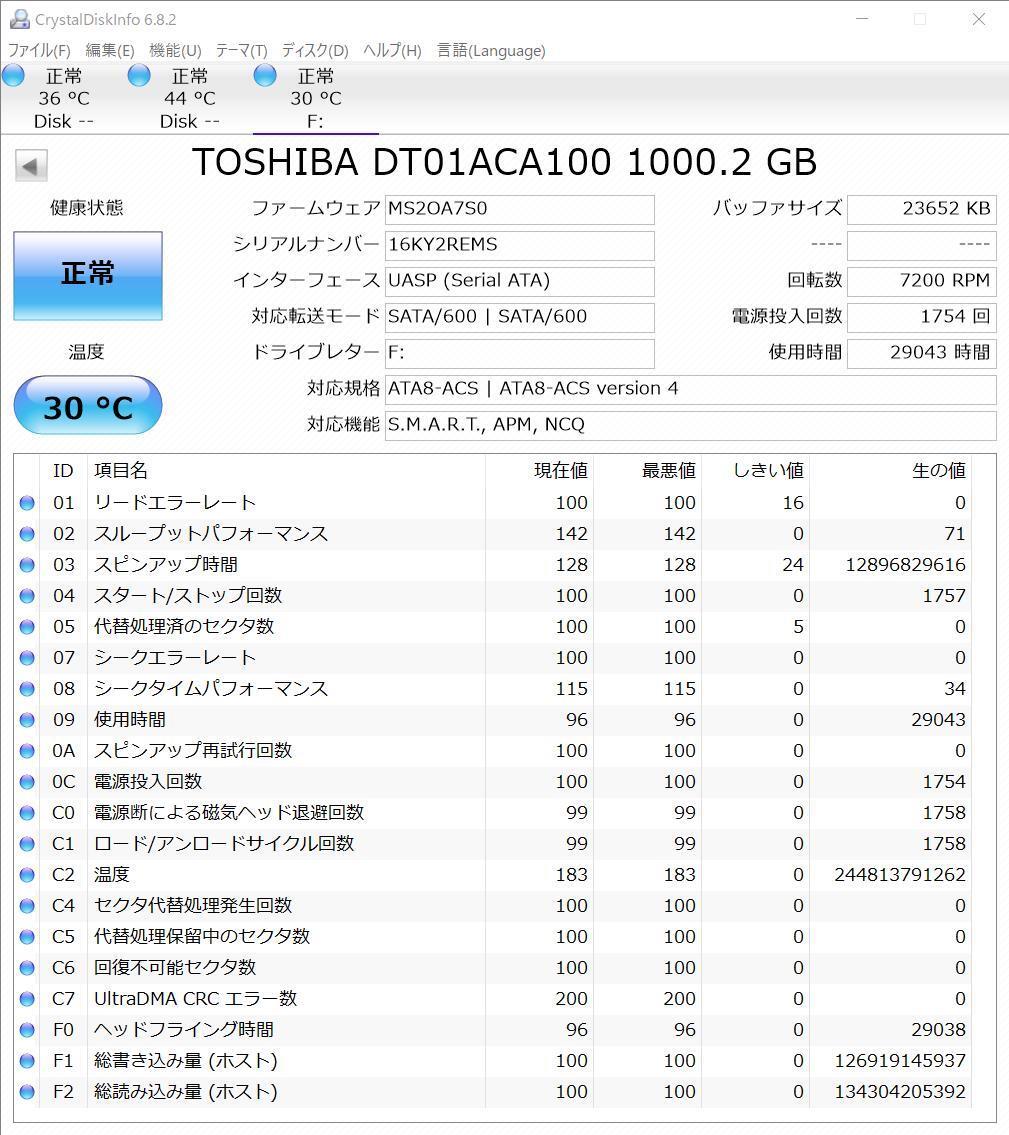Click status orb for ID F0 row
The image size is (1009, 1135).
28,1030
